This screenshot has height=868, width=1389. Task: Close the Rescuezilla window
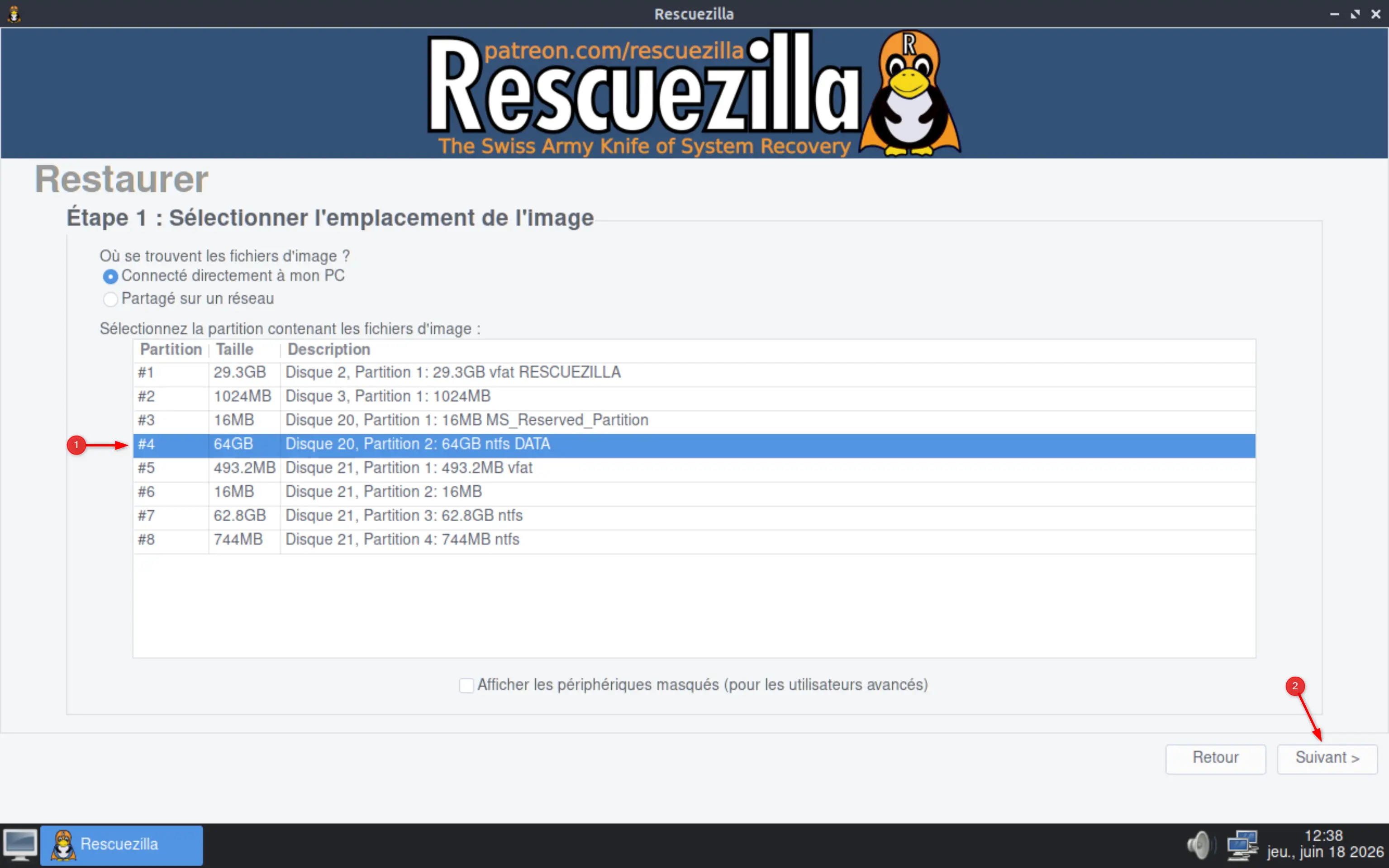[1376, 14]
